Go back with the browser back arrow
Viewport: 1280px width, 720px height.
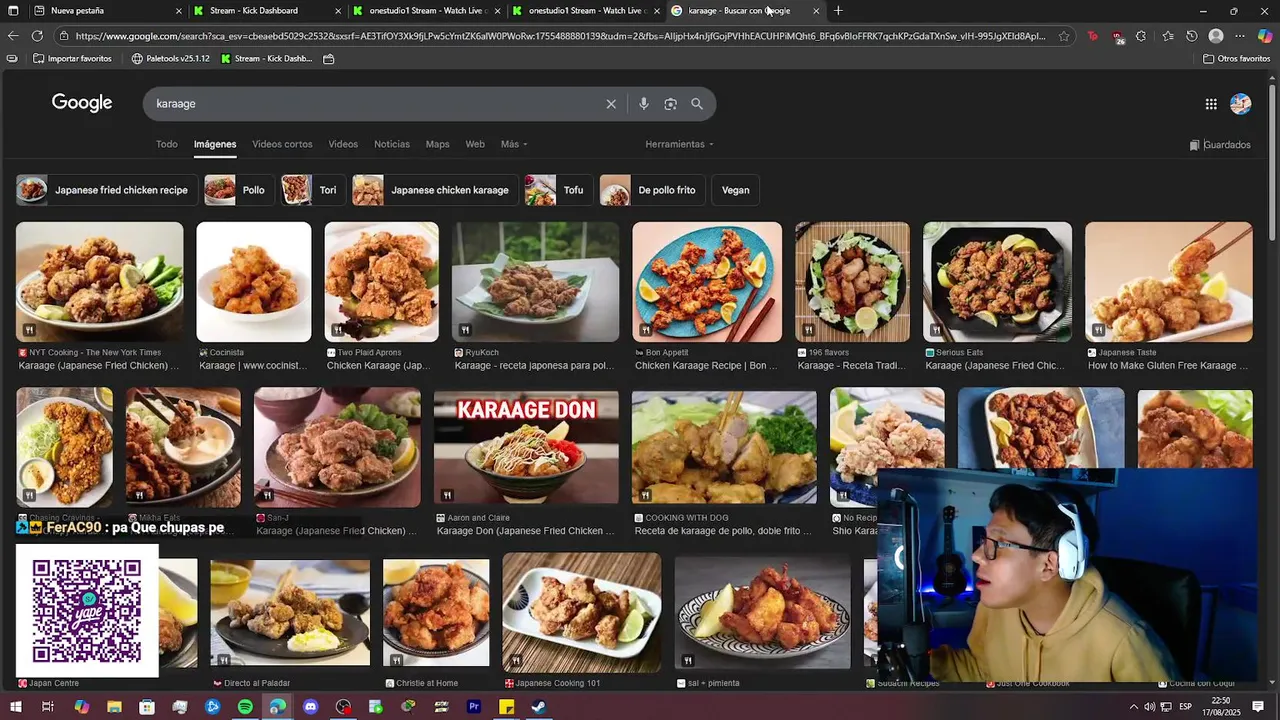(x=13, y=36)
